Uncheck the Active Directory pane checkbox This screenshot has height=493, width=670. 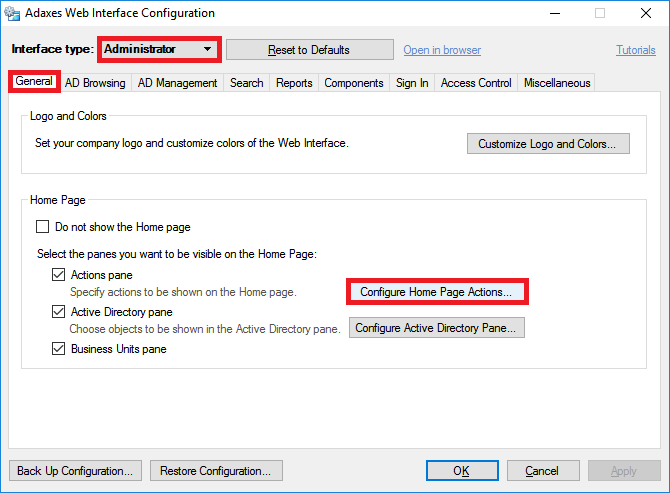coord(59,312)
